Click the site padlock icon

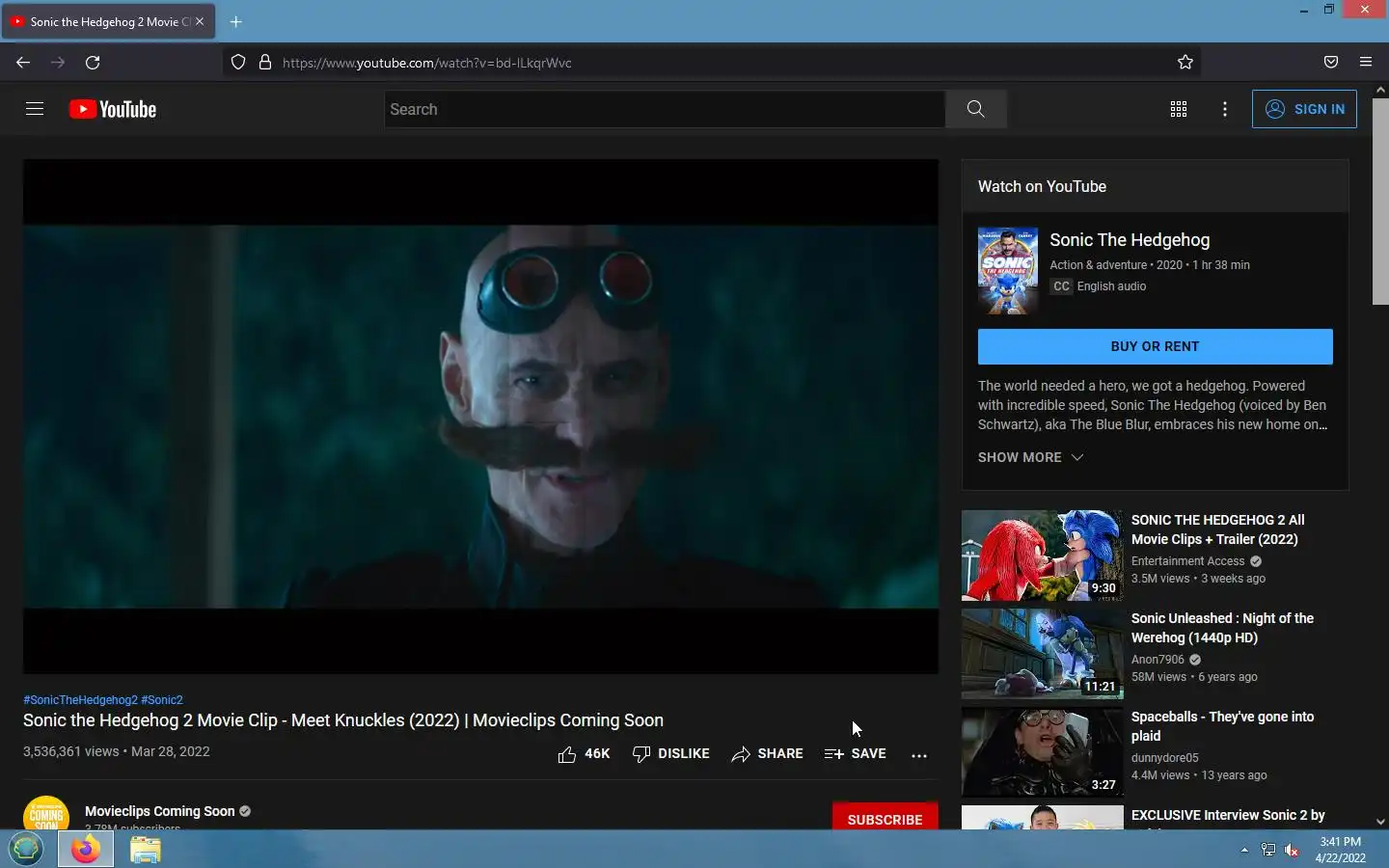point(265,63)
